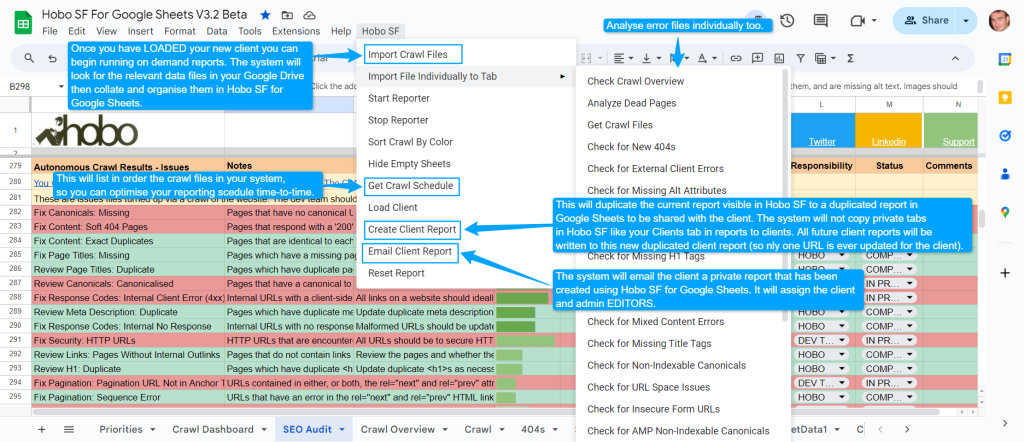This screenshot has height=442, width=1024.
Task: Open the Support link in header
Action: (959, 142)
